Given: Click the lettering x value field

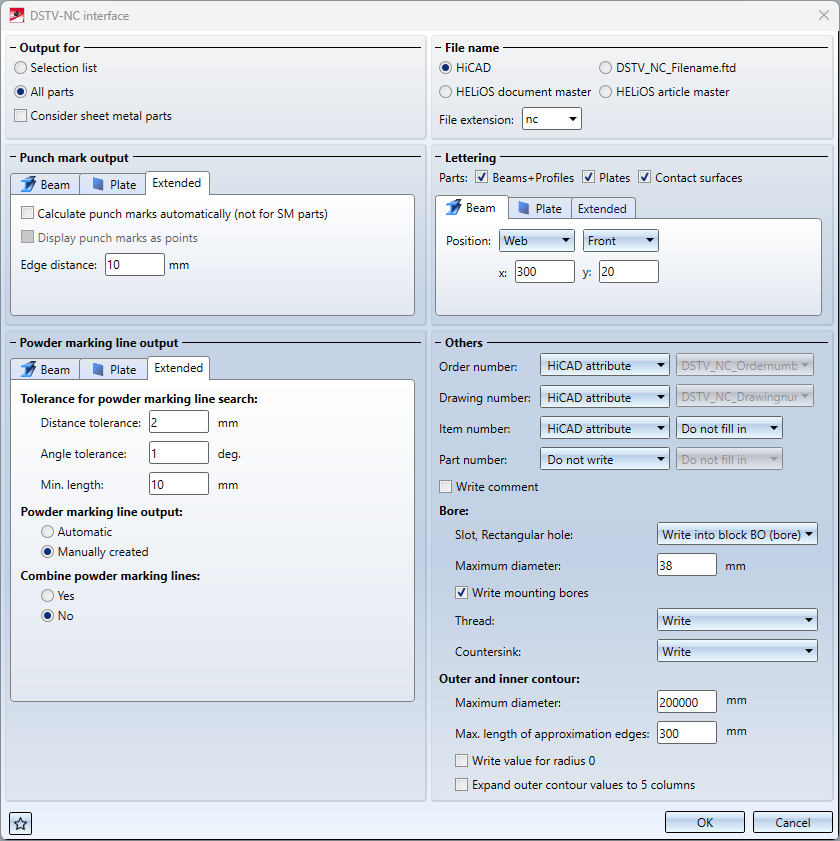Looking at the screenshot, I should 544,271.
